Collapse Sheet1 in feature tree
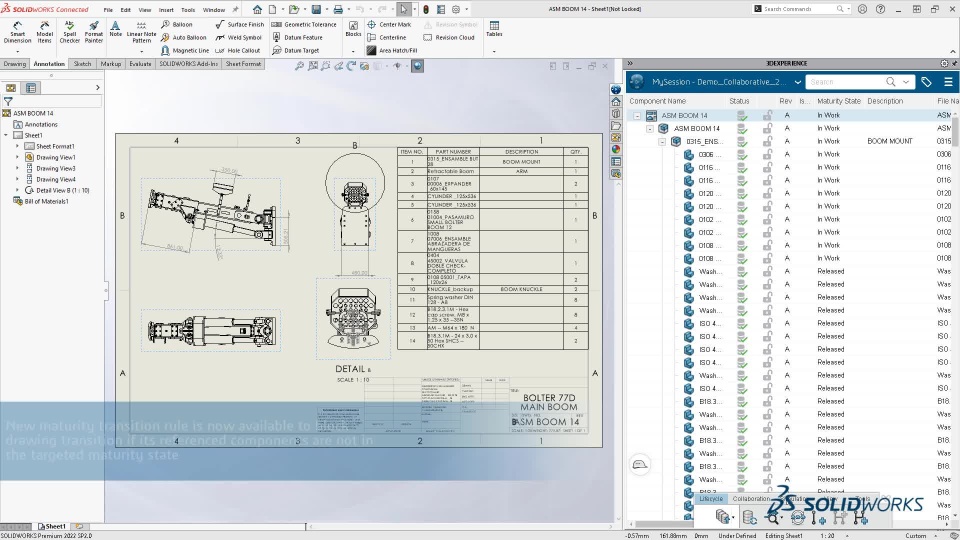The width and height of the screenshot is (960, 540). tap(6, 135)
